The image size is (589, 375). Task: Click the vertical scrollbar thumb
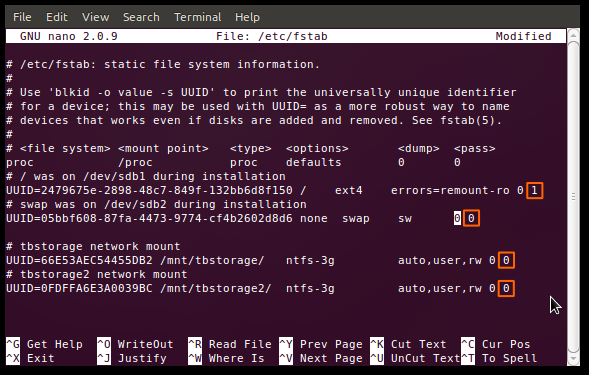pos(573,197)
